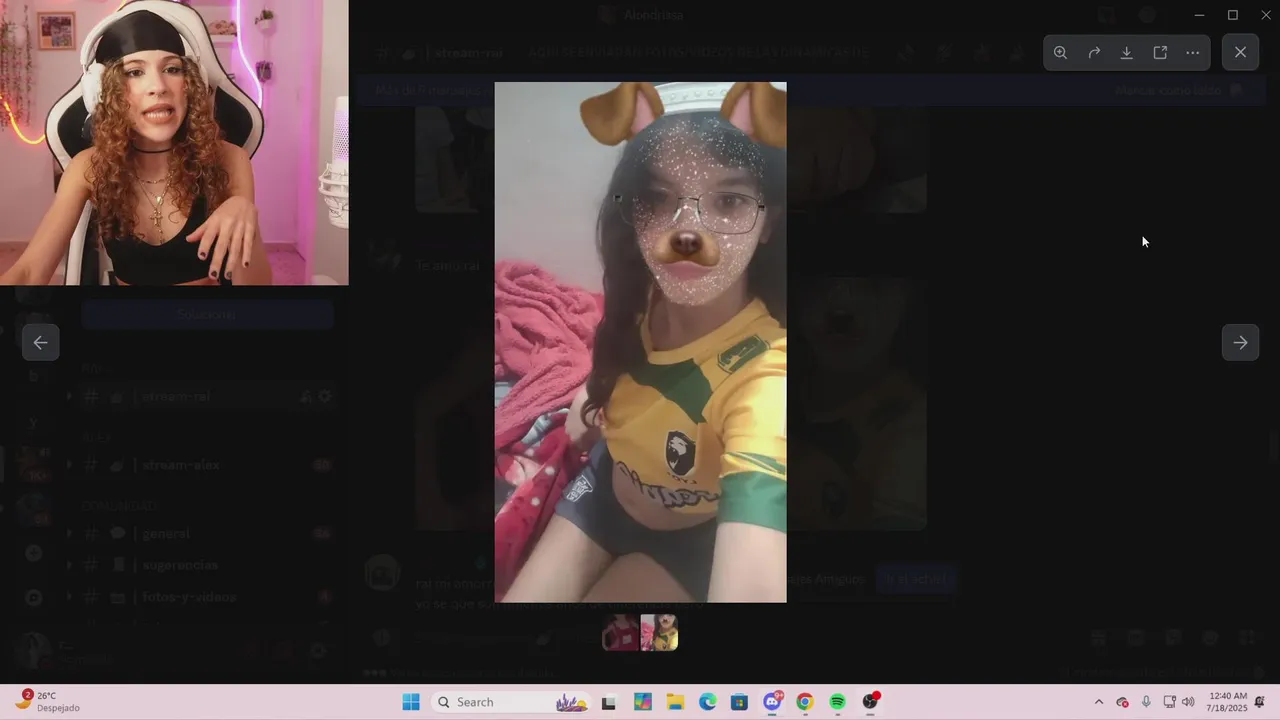Forward the image using the curved arrow

coord(1094,53)
